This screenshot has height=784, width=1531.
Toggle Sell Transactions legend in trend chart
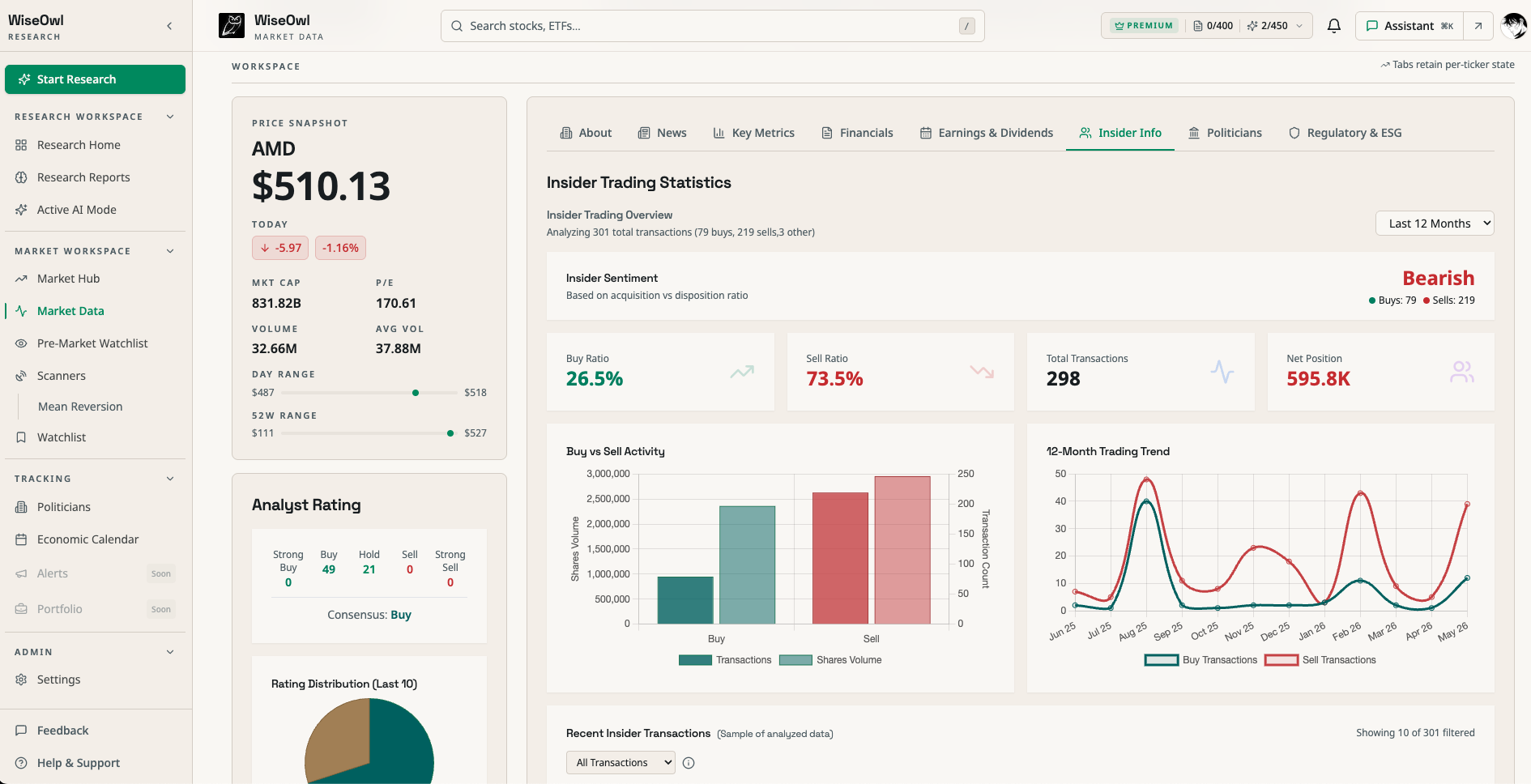[x=1320, y=660]
